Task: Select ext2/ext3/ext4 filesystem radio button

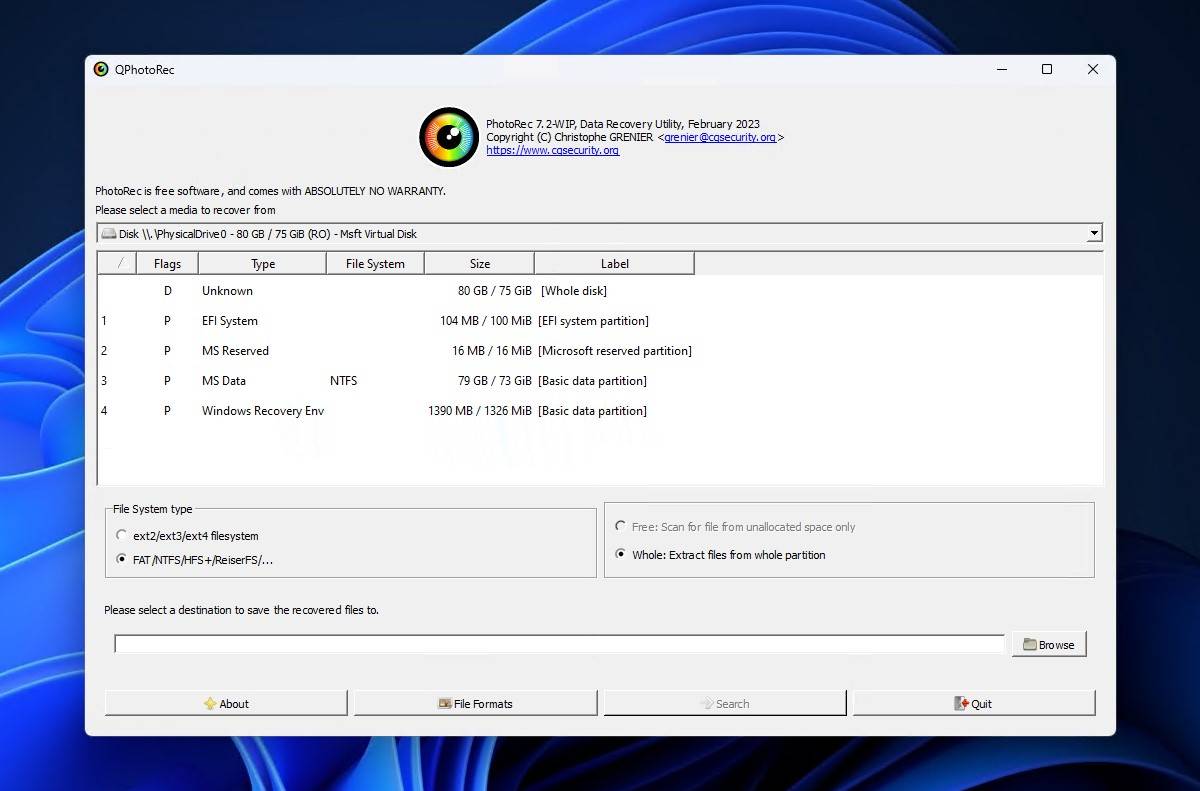Action: point(122,536)
